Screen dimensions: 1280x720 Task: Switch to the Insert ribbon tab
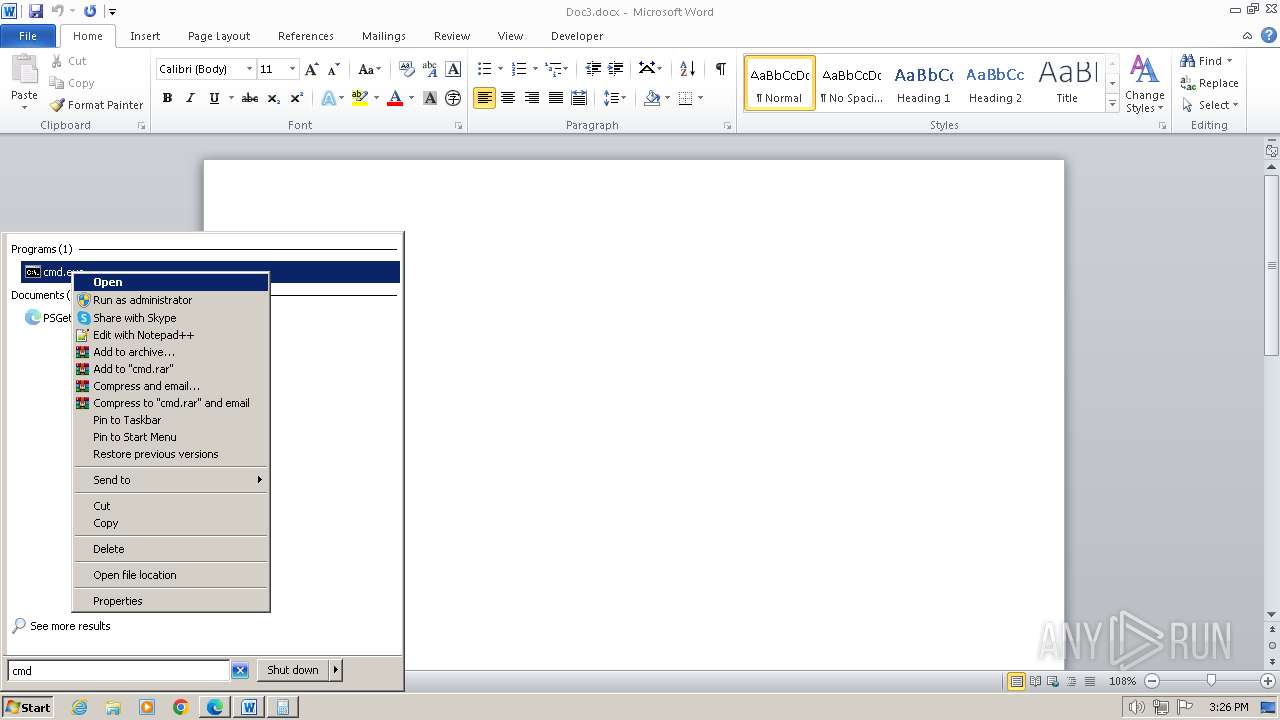145,36
